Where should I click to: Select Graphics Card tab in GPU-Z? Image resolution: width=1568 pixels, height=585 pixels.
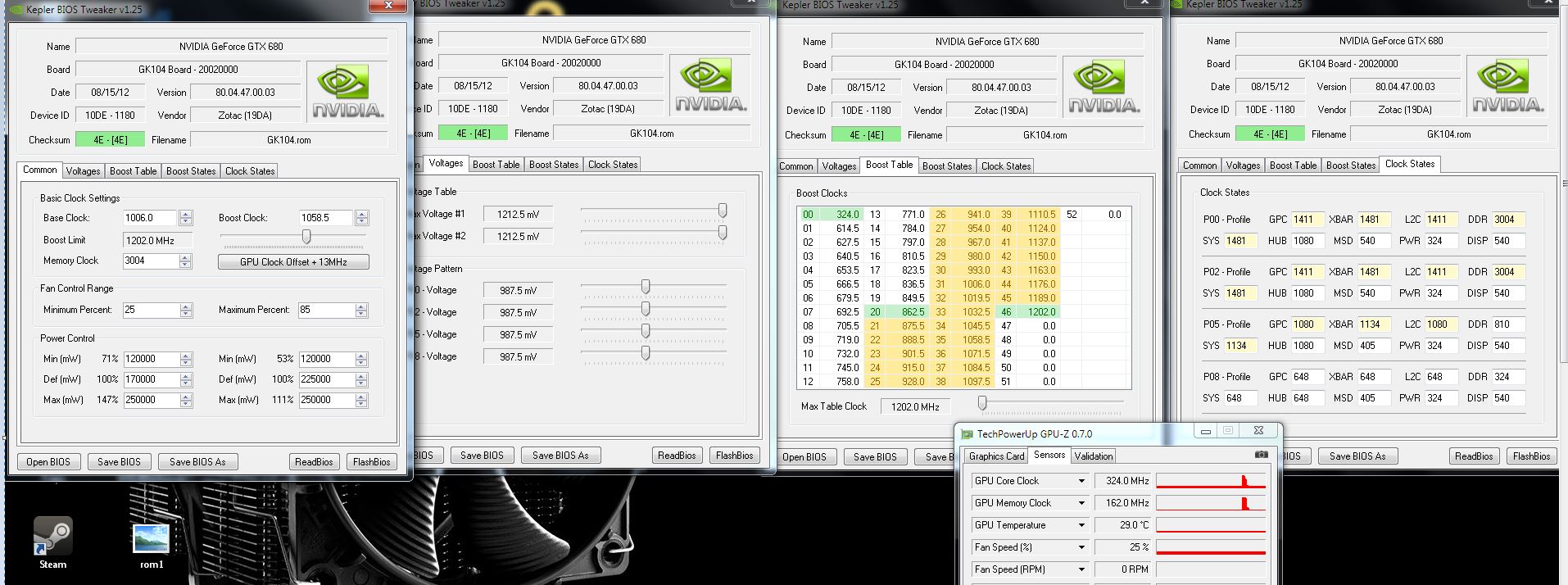(x=996, y=456)
